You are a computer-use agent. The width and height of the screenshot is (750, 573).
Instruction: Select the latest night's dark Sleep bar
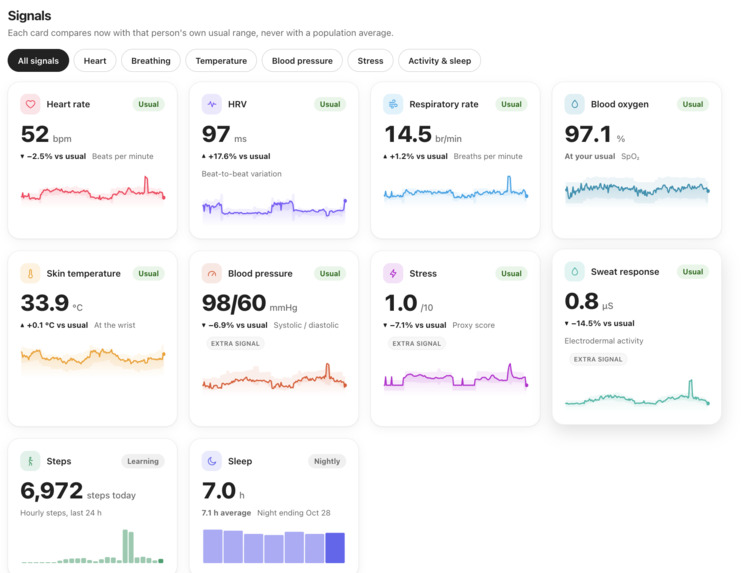pyautogui.click(x=335, y=548)
